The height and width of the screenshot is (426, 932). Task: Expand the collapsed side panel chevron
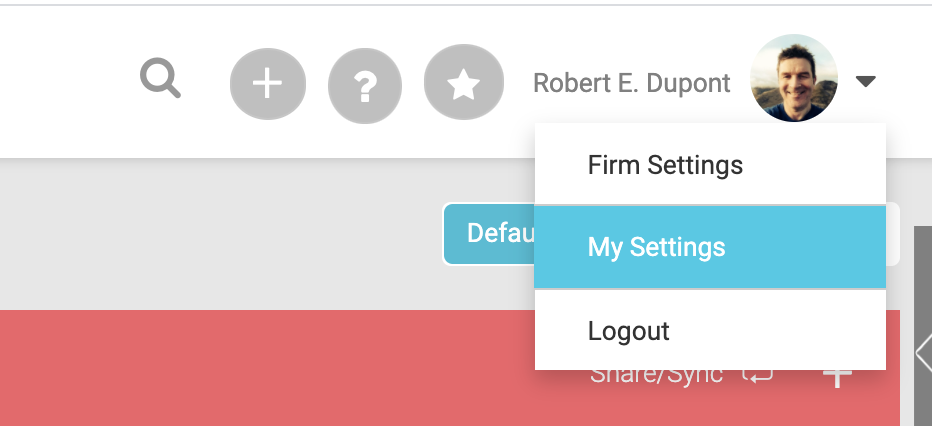pyautogui.click(x=924, y=354)
